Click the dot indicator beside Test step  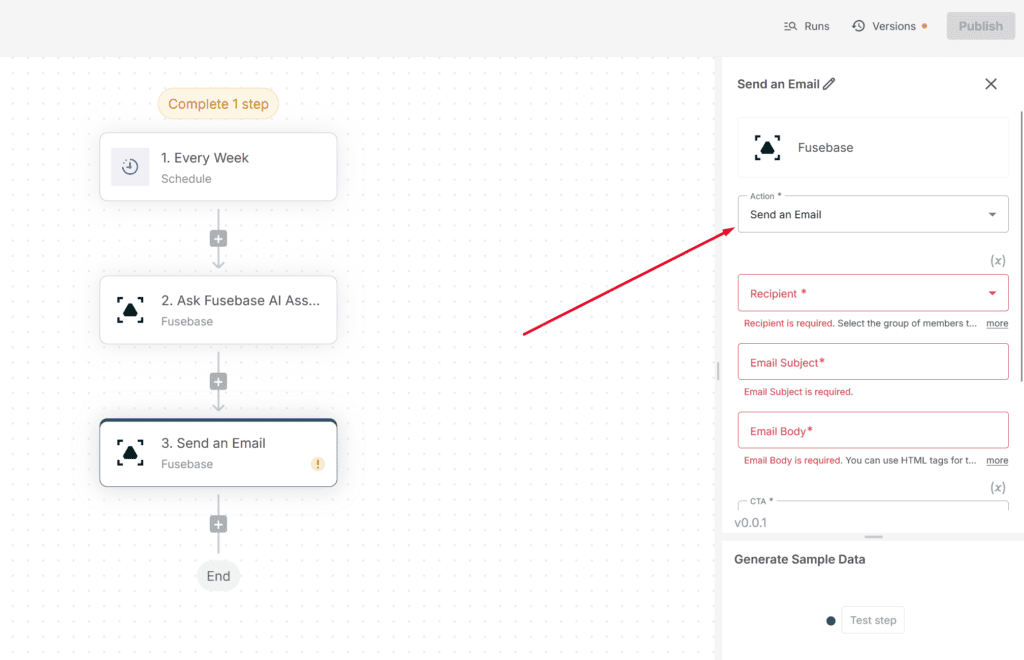tap(831, 621)
